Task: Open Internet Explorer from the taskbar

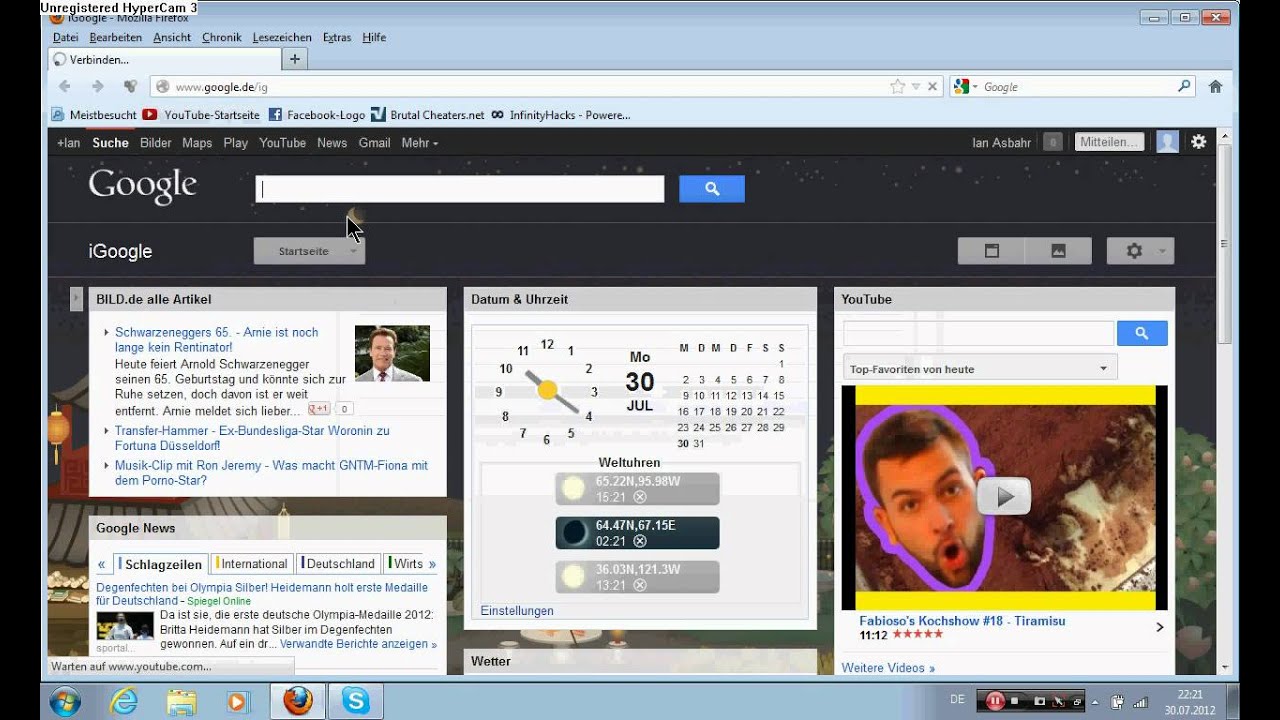Action: [124, 701]
